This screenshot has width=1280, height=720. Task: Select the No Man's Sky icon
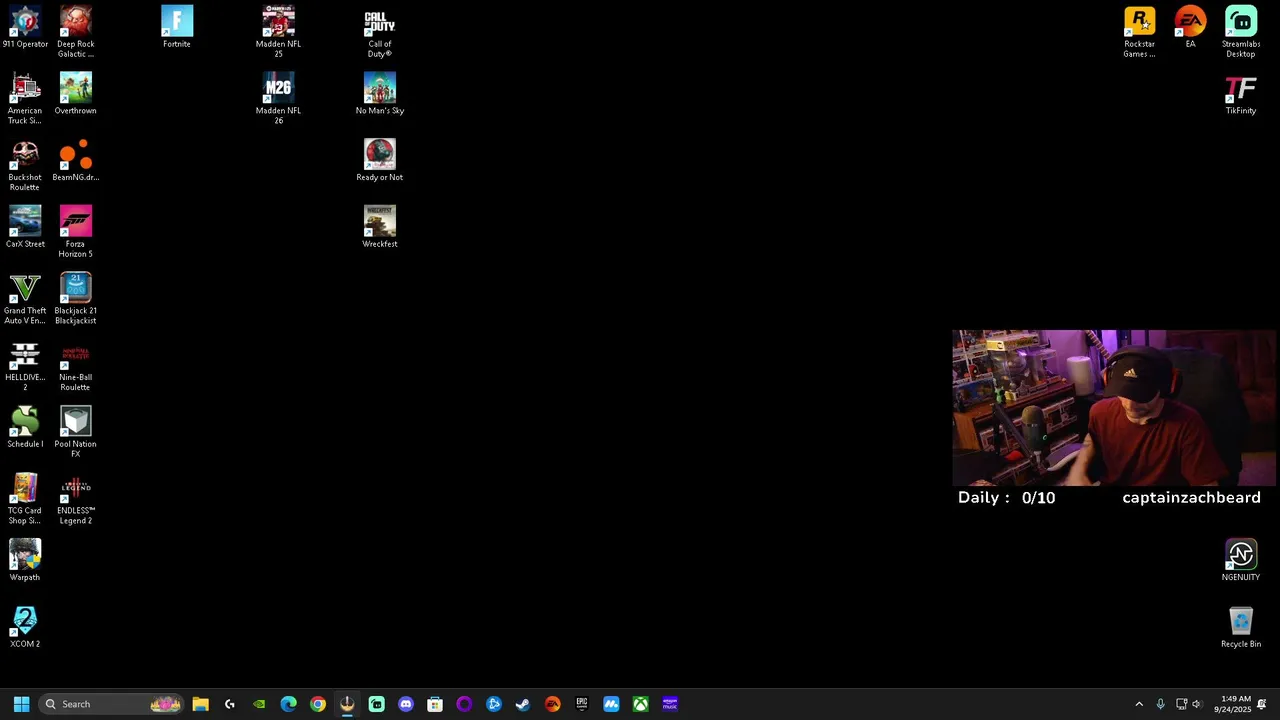(380, 94)
